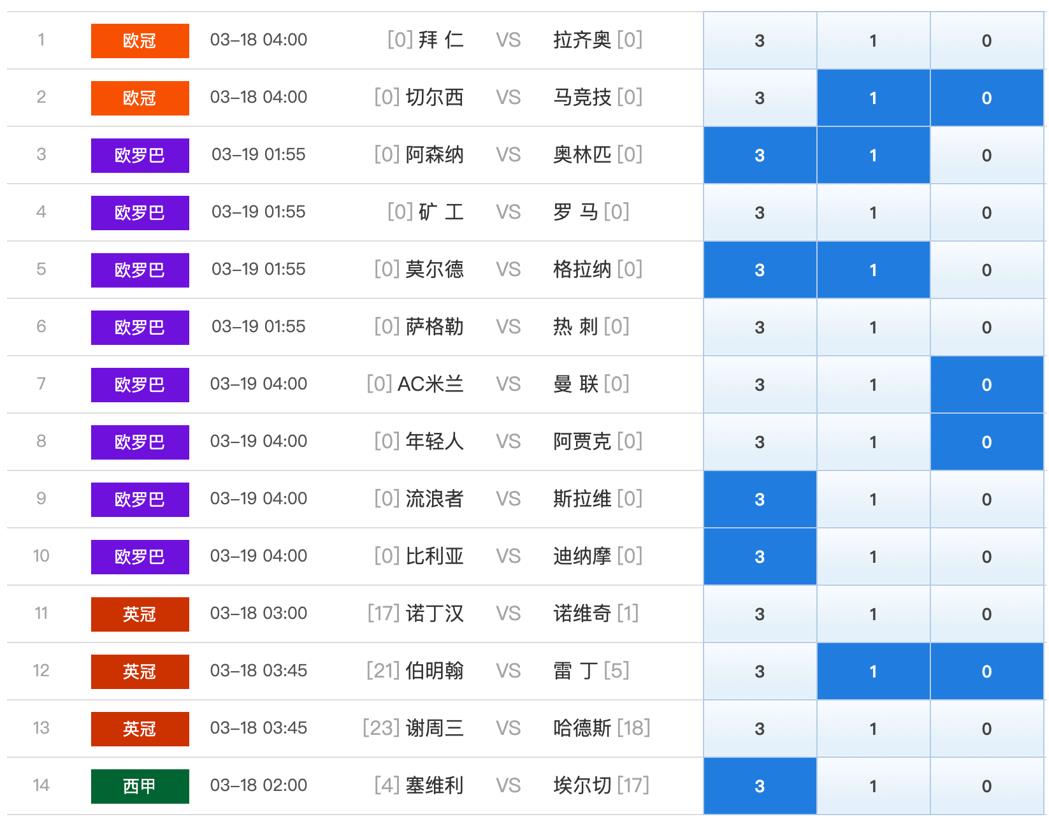
Task: Open the 曼联 team name
Action: (x=575, y=385)
